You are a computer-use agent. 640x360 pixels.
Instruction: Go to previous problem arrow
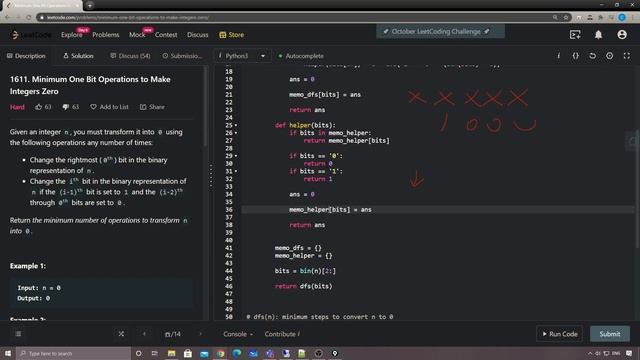[144, 334]
